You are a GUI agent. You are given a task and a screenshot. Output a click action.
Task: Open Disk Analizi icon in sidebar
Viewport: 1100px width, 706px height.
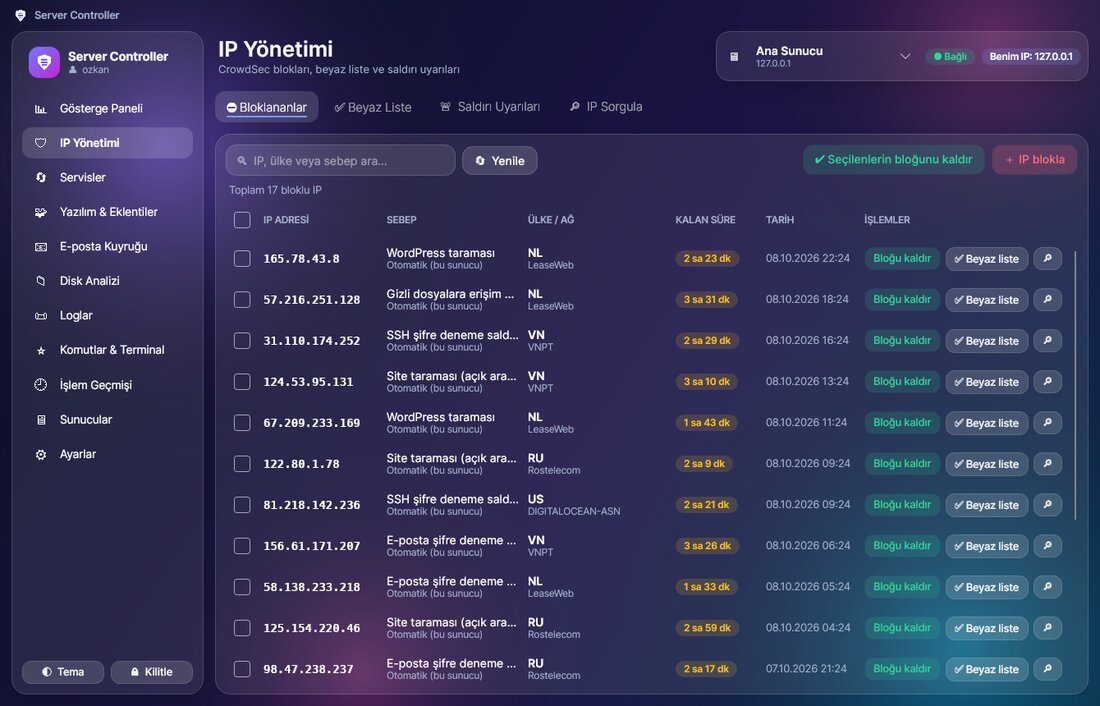41,281
